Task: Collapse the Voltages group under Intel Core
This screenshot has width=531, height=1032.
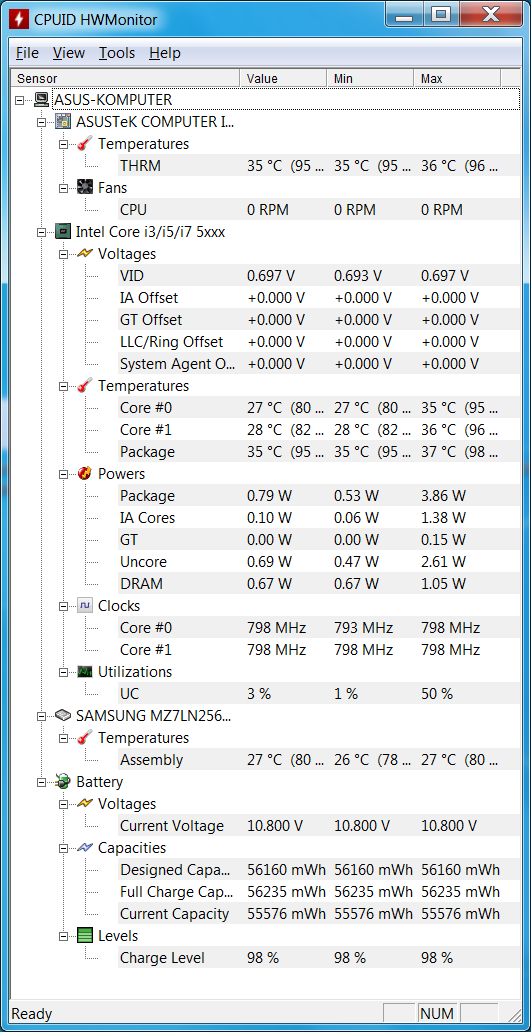Action: pyautogui.click(x=63, y=254)
